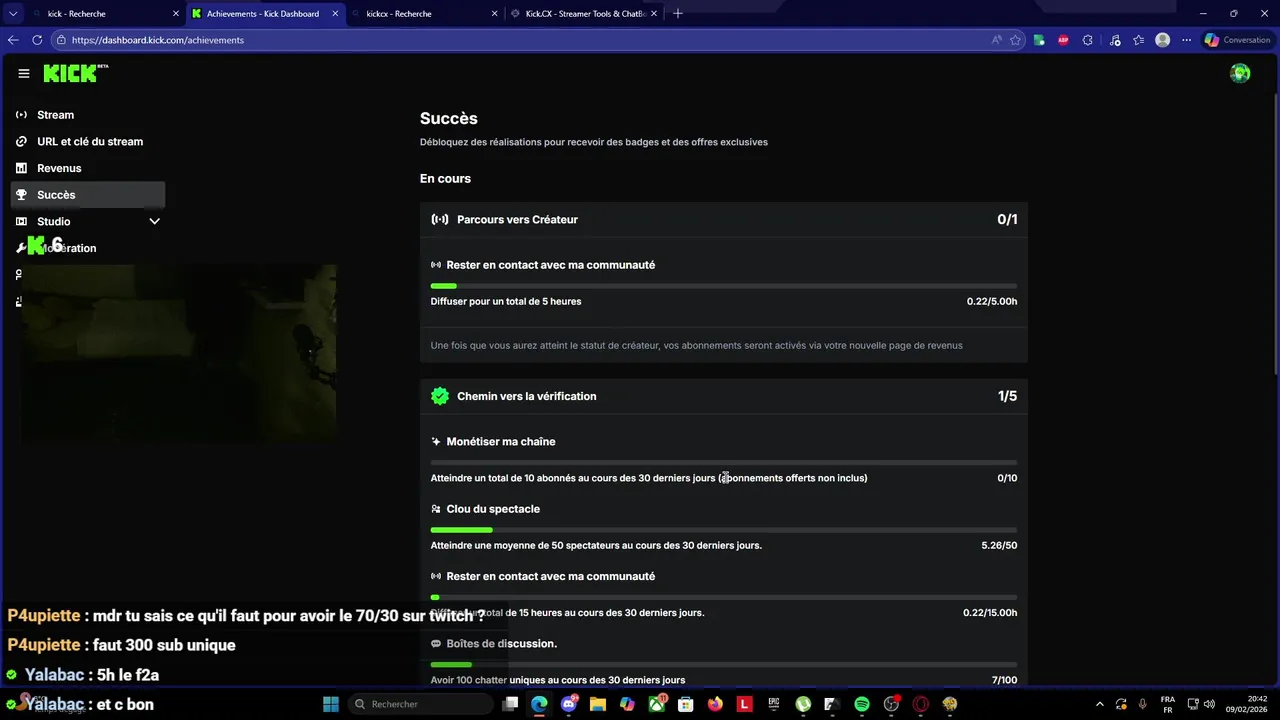Open Studio in the sidebar
The width and height of the screenshot is (1280, 720).
(88, 222)
